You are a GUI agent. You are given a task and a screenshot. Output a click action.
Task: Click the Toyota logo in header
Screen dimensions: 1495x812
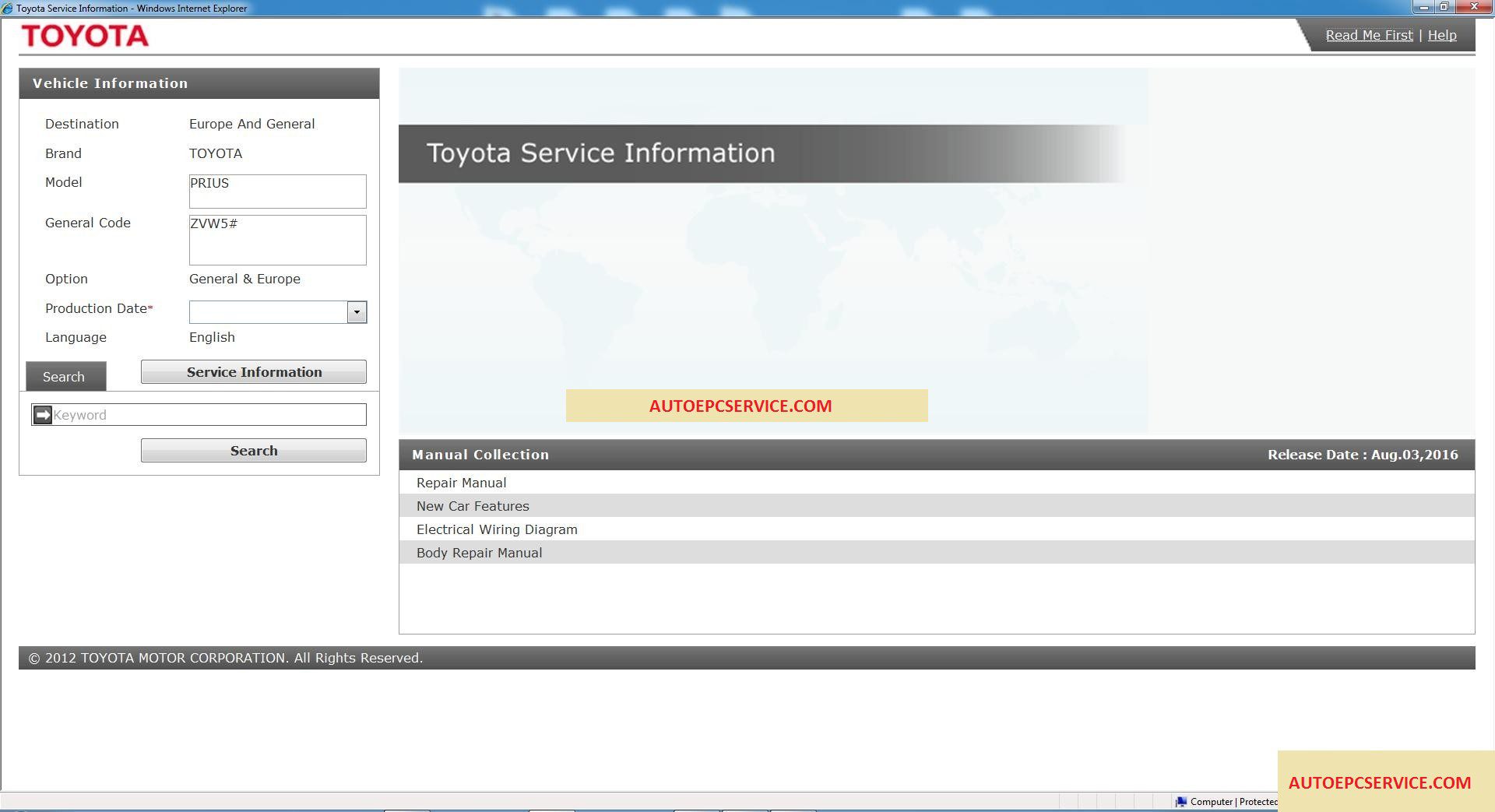click(85, 36)
